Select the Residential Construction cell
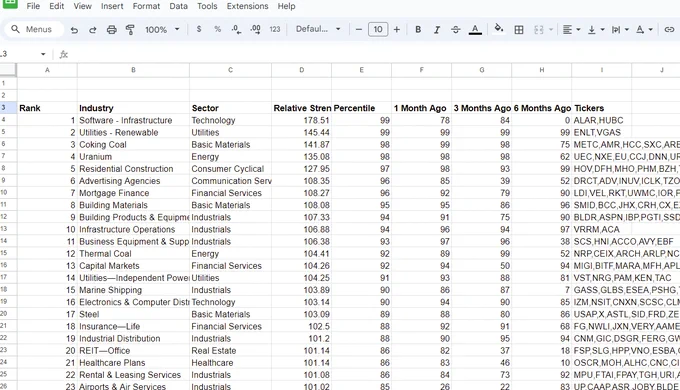This screenshot has height=390, width=680. pyautogui.click(x=133, y=169)
